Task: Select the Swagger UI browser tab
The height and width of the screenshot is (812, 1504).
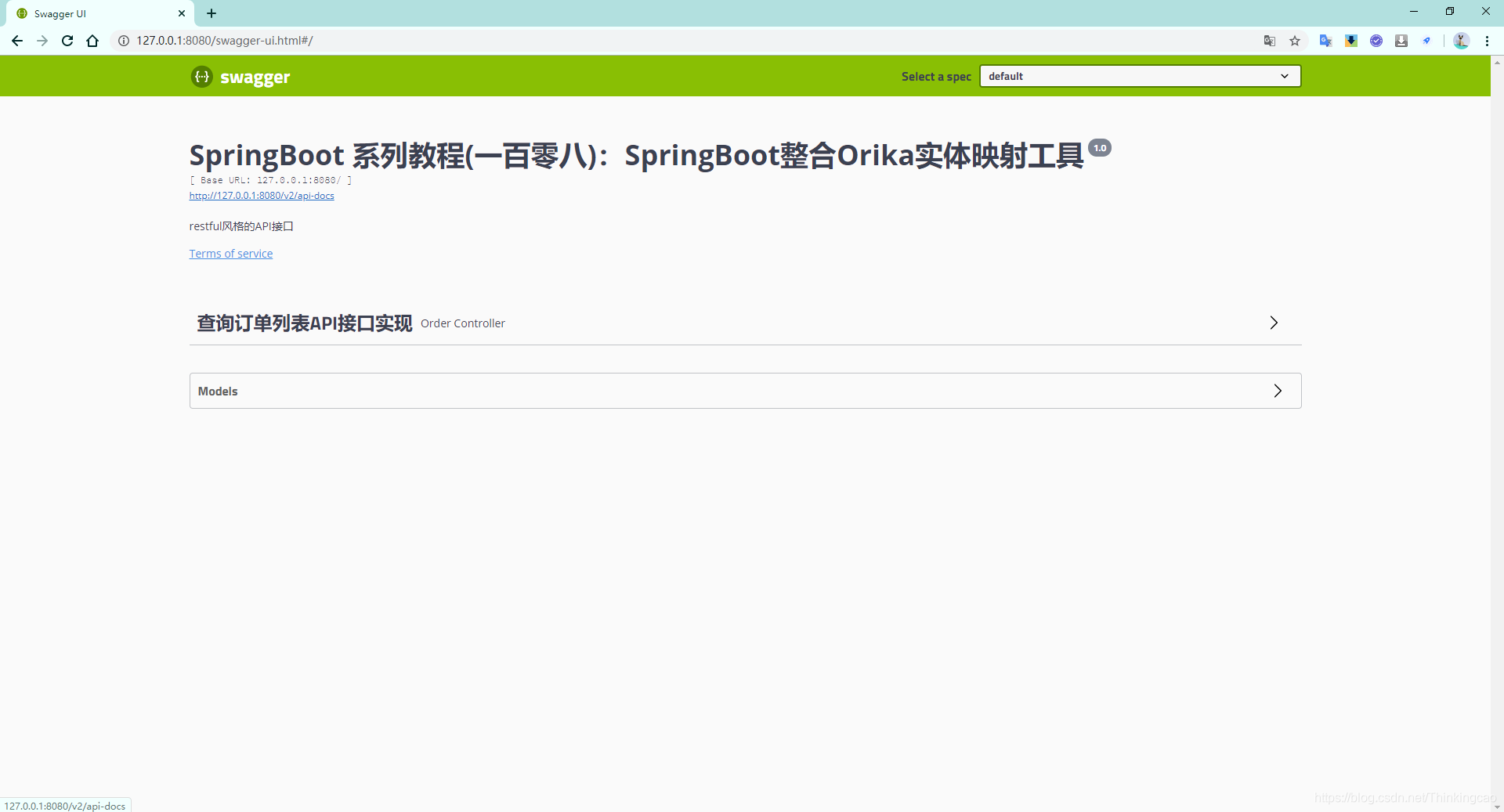Action: pos(100,13)
